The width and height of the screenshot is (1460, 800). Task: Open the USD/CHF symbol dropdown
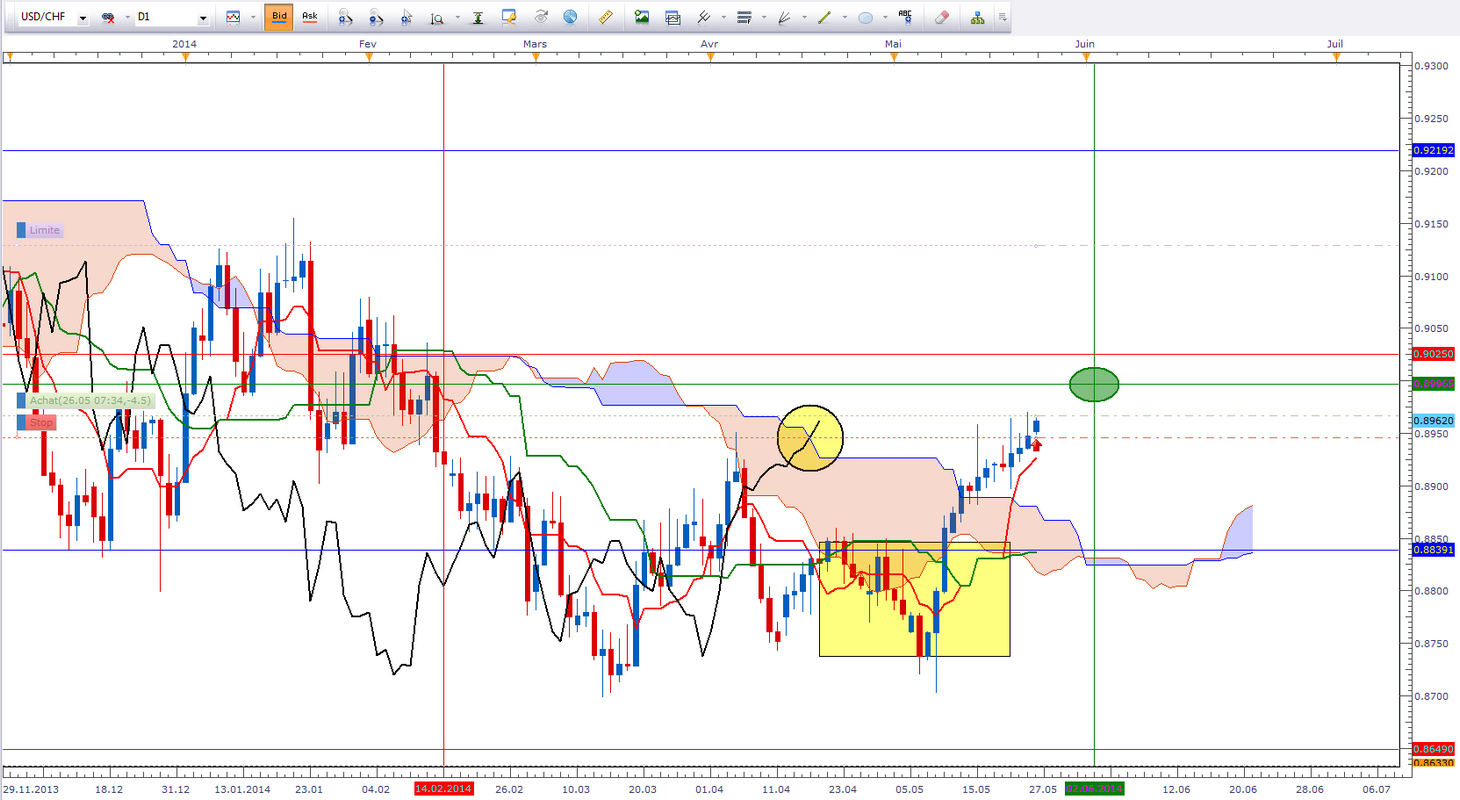[82, 18]
